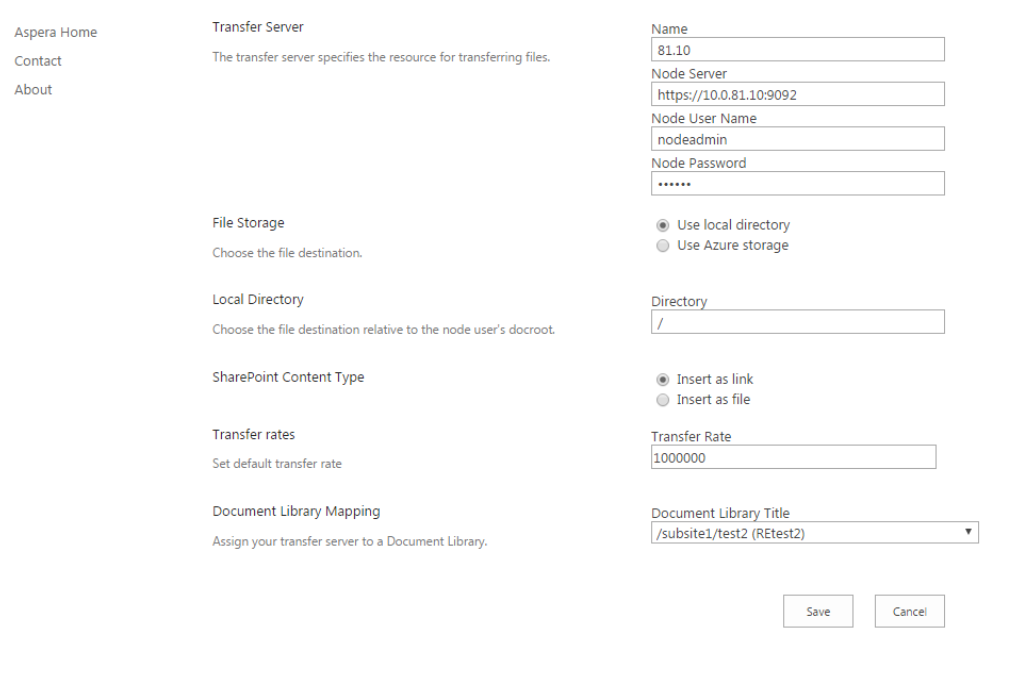Click the Transfer Server section heading
This screenshot has height=691, width=1031.
pos(258,26)
